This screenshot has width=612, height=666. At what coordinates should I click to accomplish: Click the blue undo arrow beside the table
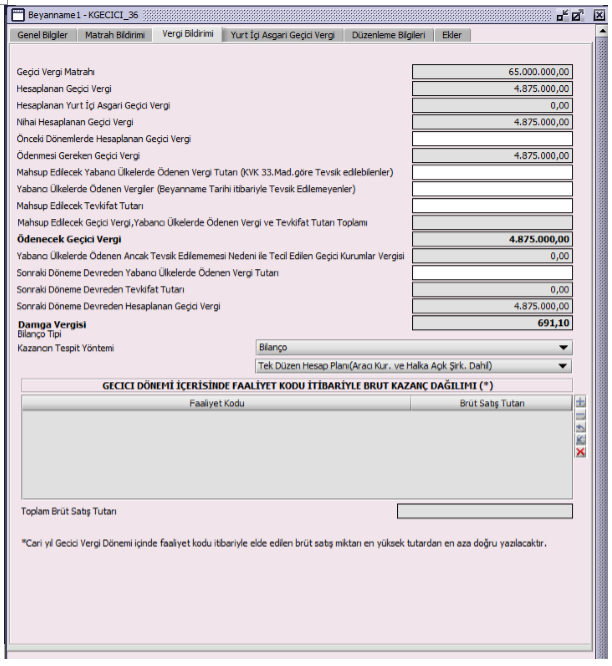click(x=580, y=427)
